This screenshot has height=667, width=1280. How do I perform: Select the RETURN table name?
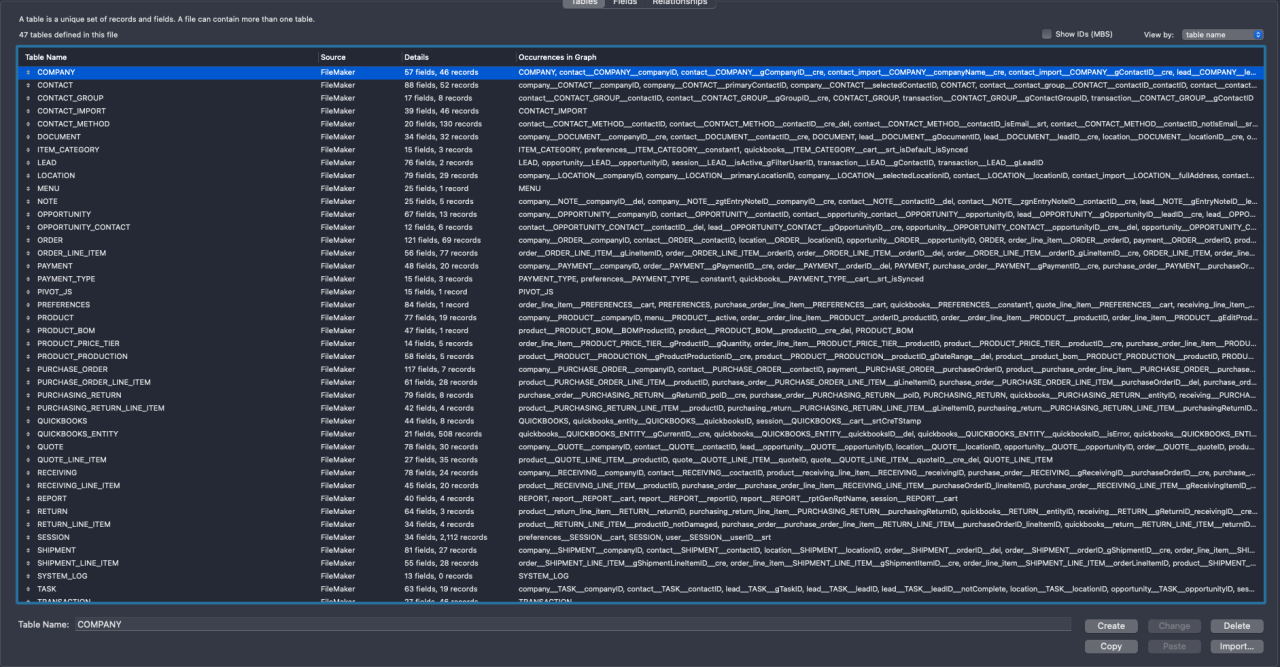click(52, 511)
